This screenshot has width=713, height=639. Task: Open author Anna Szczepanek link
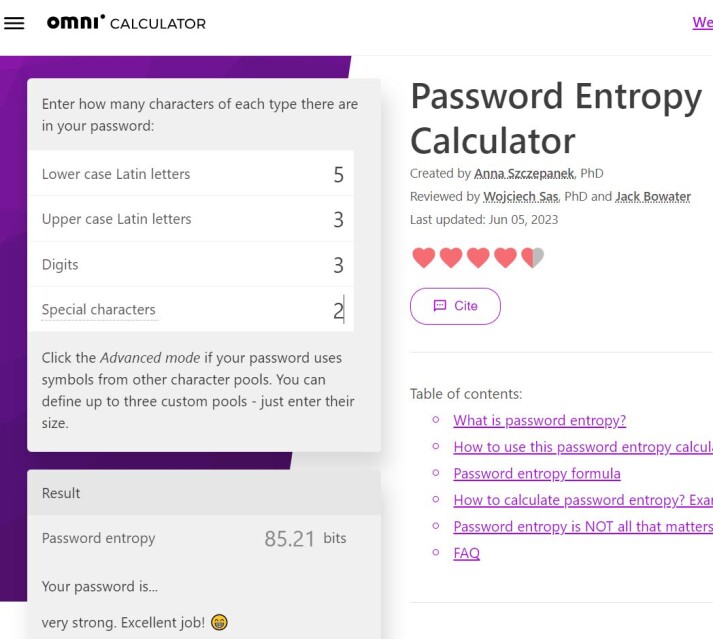click(524, 173)
